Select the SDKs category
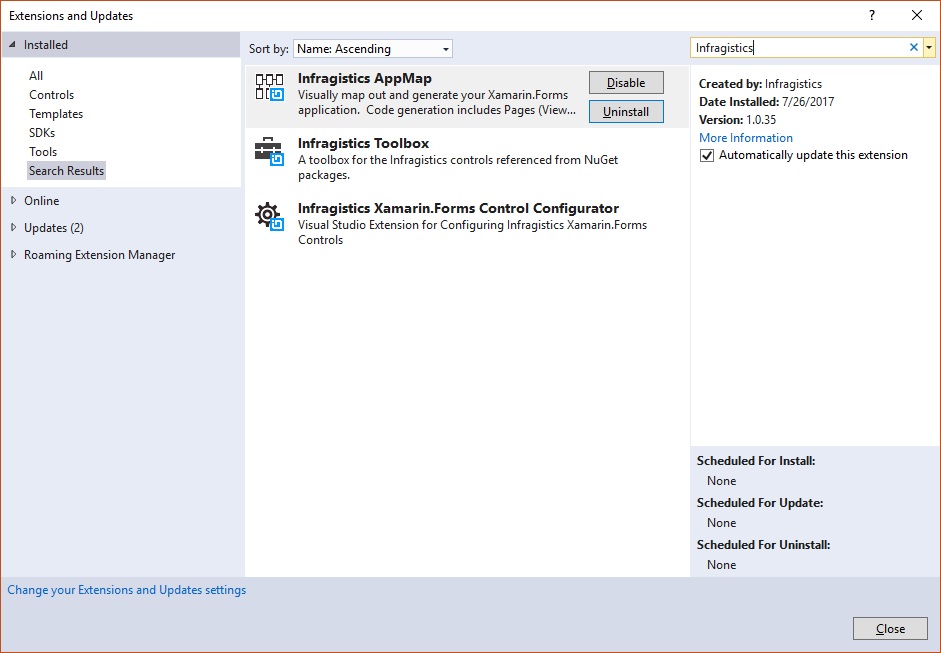This screenshot has height=653, width=941. coord(42,133)
